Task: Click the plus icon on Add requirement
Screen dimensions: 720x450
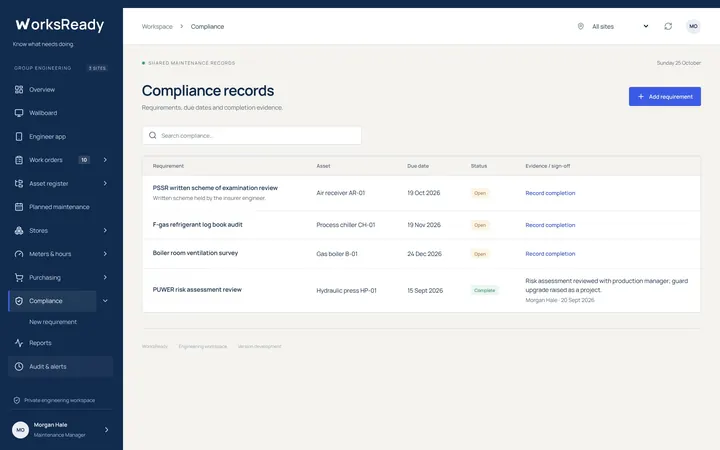Action: (x=641, y=96)
